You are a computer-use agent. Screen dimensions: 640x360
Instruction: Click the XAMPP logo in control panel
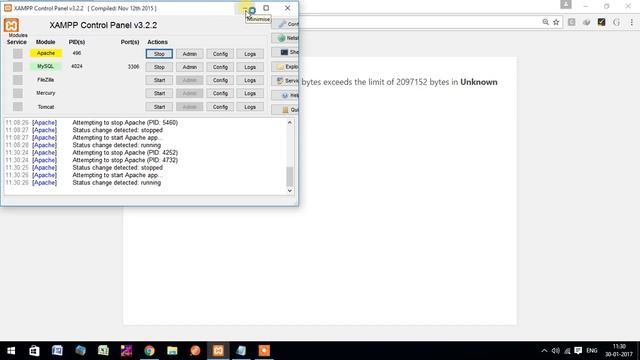(x=11, y=25)
